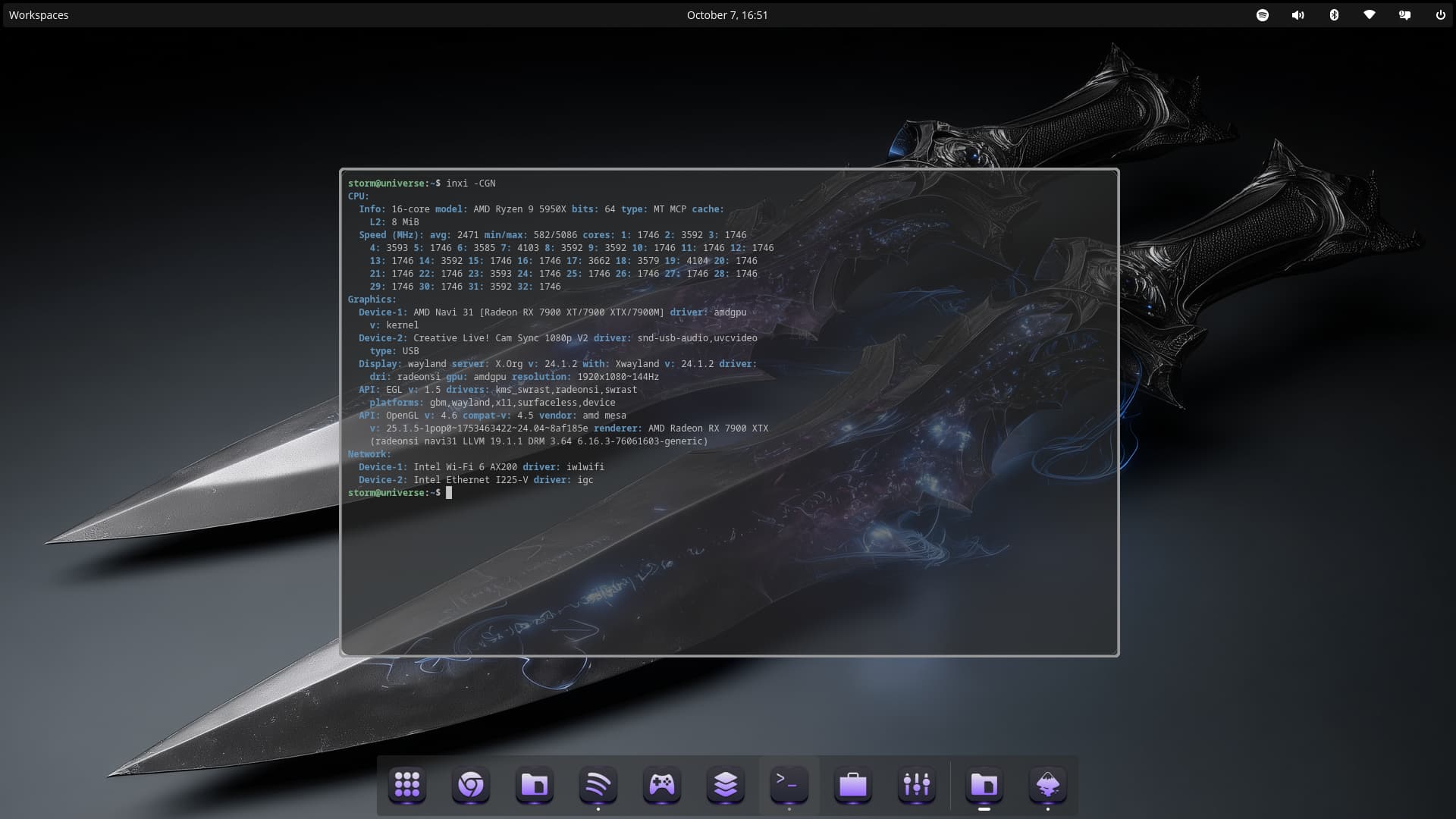
Task: Click the terminal icon in the dock
Action: 789,785
